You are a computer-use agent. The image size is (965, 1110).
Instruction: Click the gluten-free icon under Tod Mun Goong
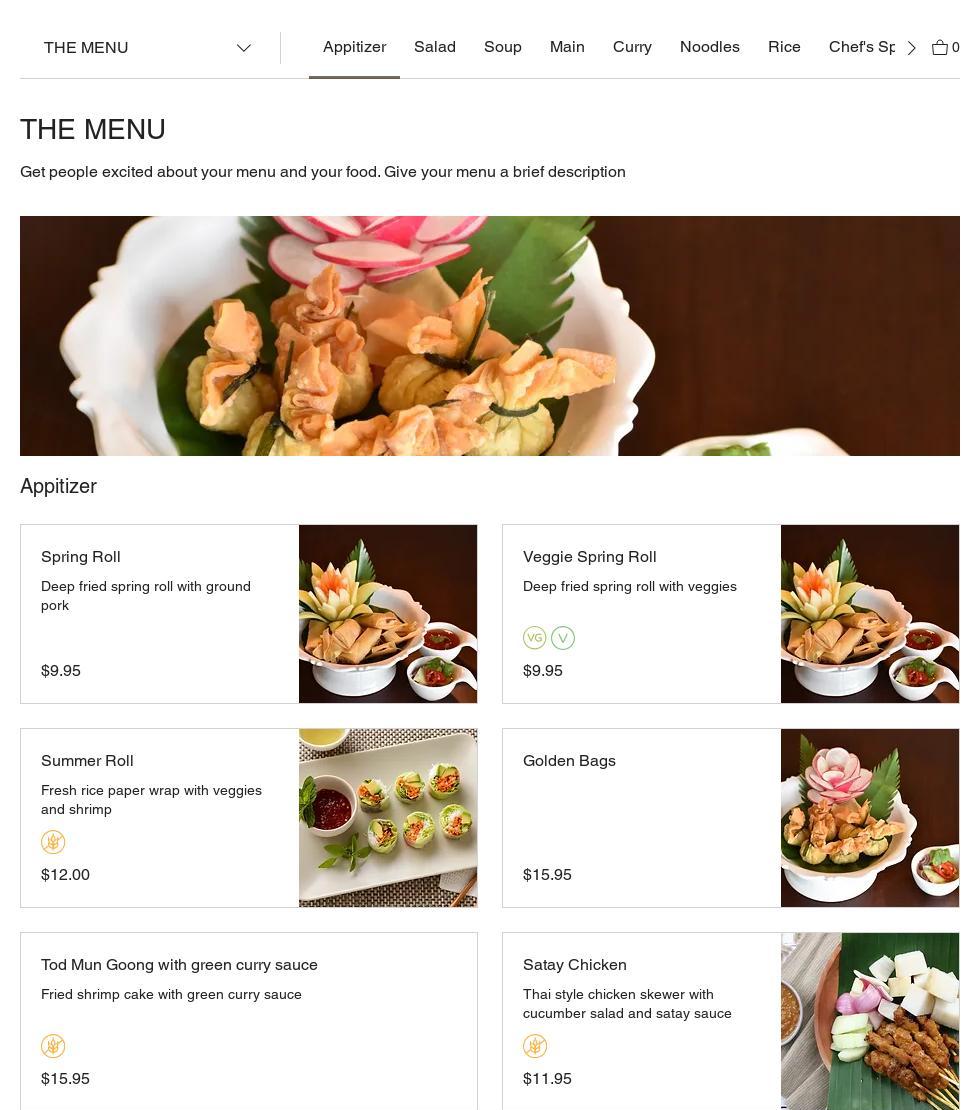click(53, 1046)
